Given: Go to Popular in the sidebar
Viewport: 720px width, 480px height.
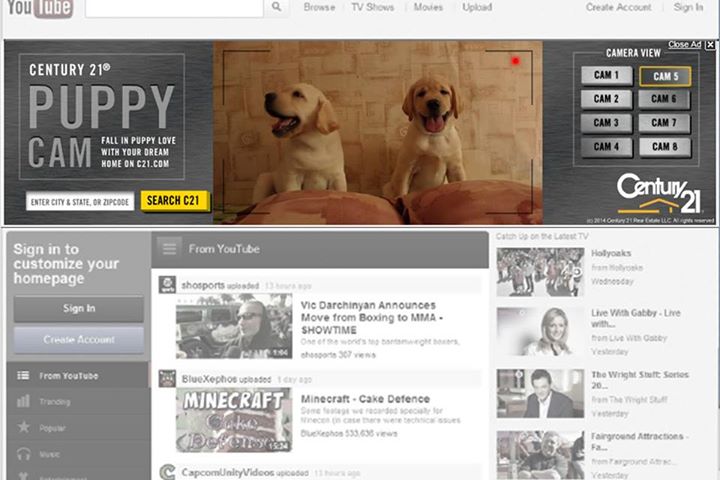Looking at the screenshot, I should coord(54,427).
